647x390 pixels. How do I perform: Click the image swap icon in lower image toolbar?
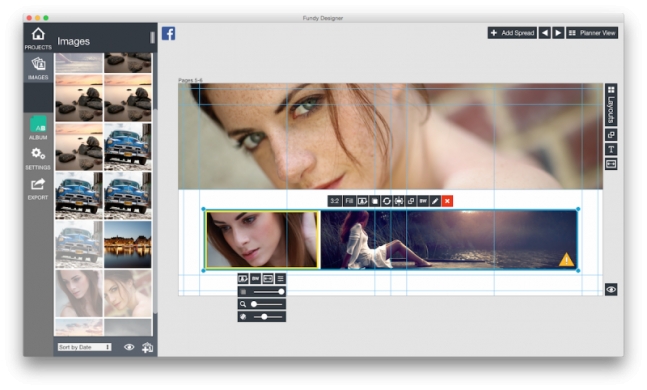(x=243, y=279)
